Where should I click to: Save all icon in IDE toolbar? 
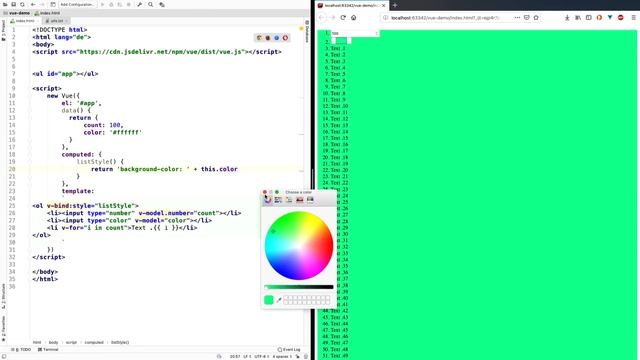tap(13, 4)
